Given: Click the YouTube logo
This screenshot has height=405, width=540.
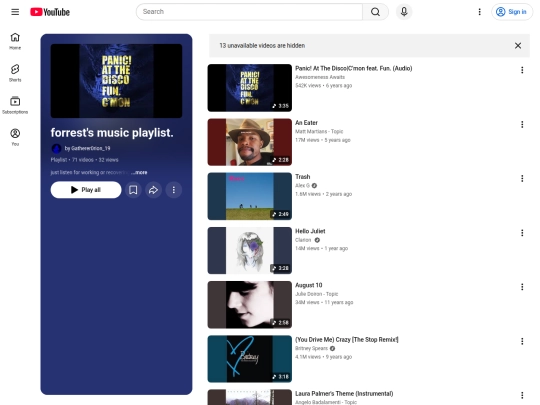Looking at the screenshot, I should 50,12.
